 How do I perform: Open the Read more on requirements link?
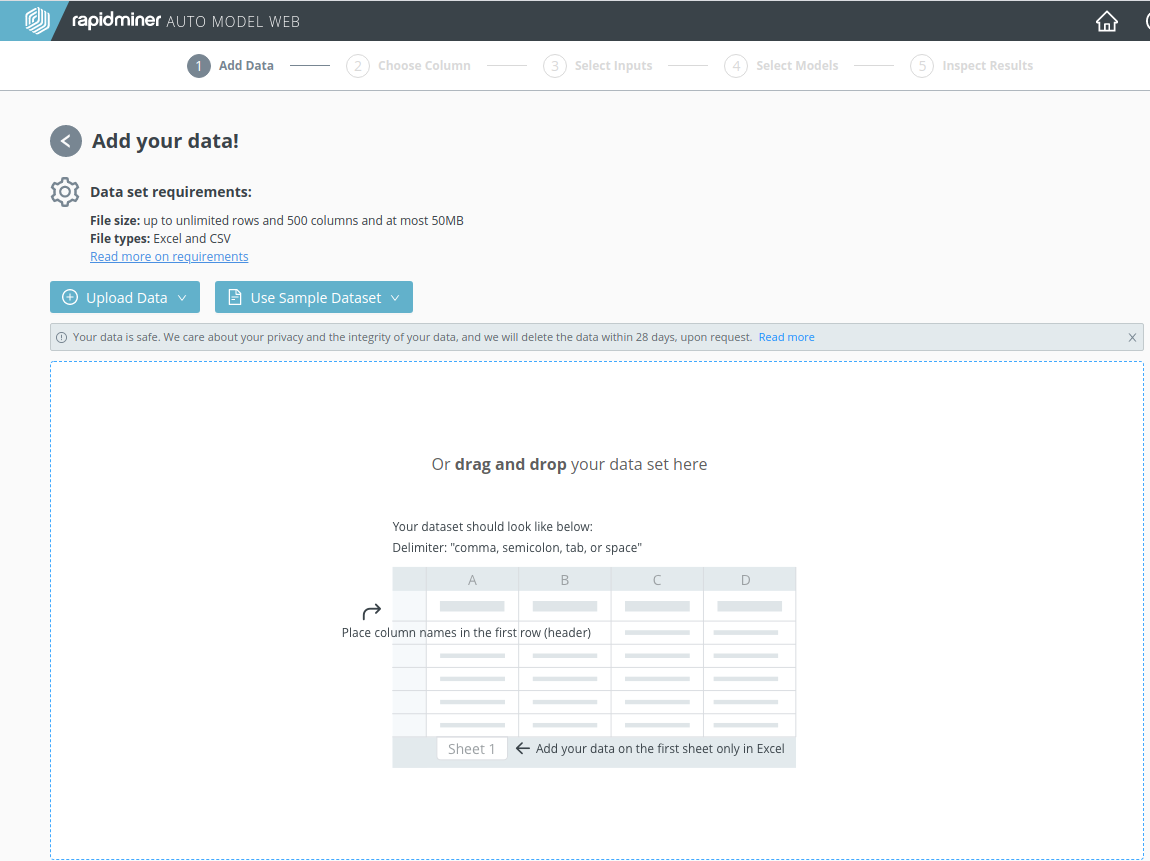tap(169, 257)
